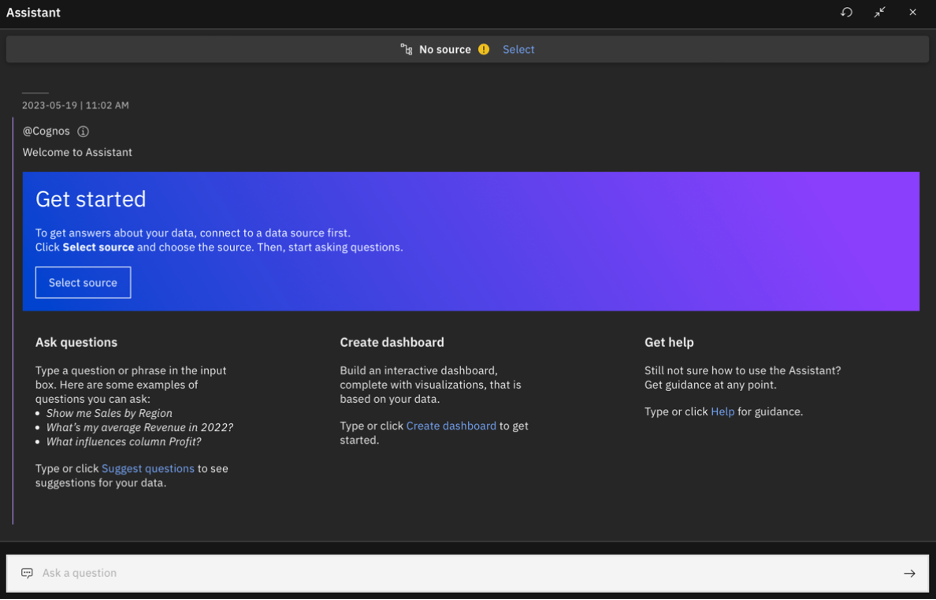Open the info icon next to @Cognos
Image resolution: width=936 pixels, height=600 pixels.
[x=83, y=131]
